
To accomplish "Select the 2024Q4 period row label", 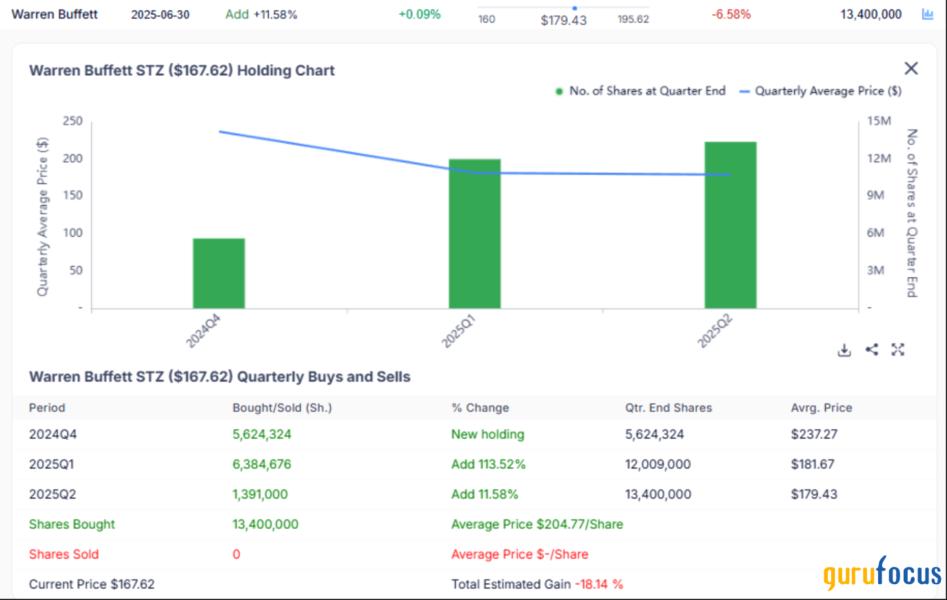I will (x=53, y=434).
